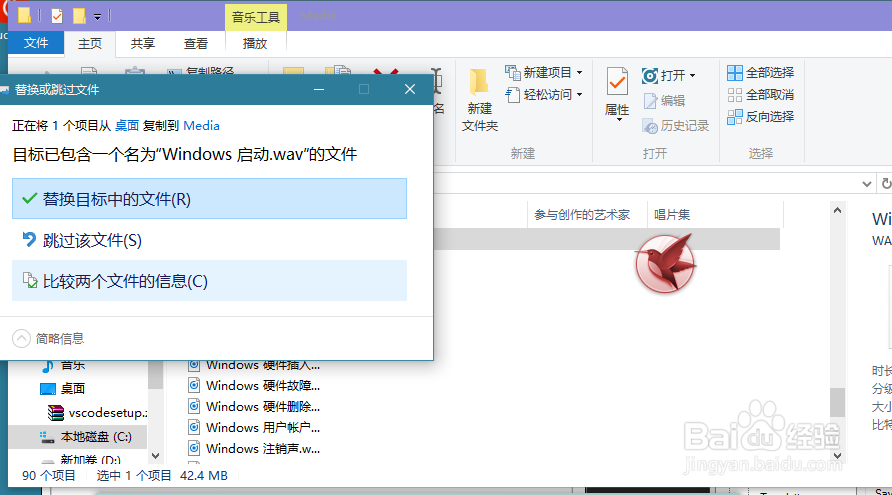Invert selection with 反向选择
892x495 pixels.
(x=761, y=117)
